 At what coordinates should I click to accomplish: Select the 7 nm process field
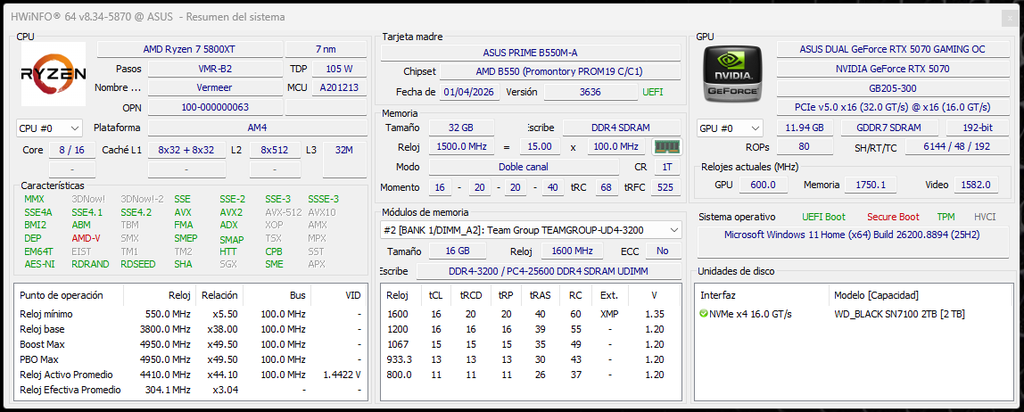pos(327,49)
